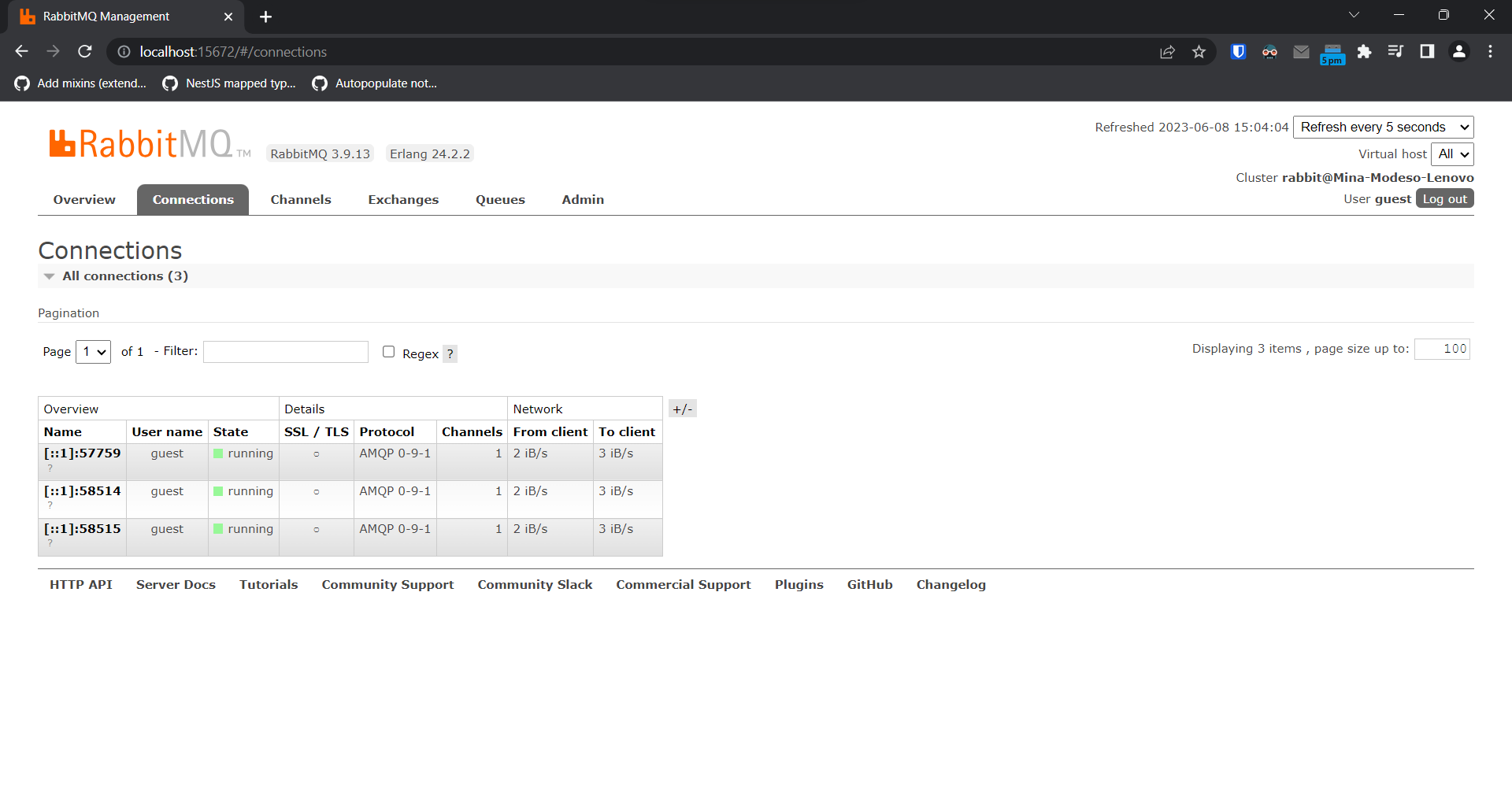Click the privacy shield extension icon
This screenshot has width=1512, height=803.
point(1237,51)
